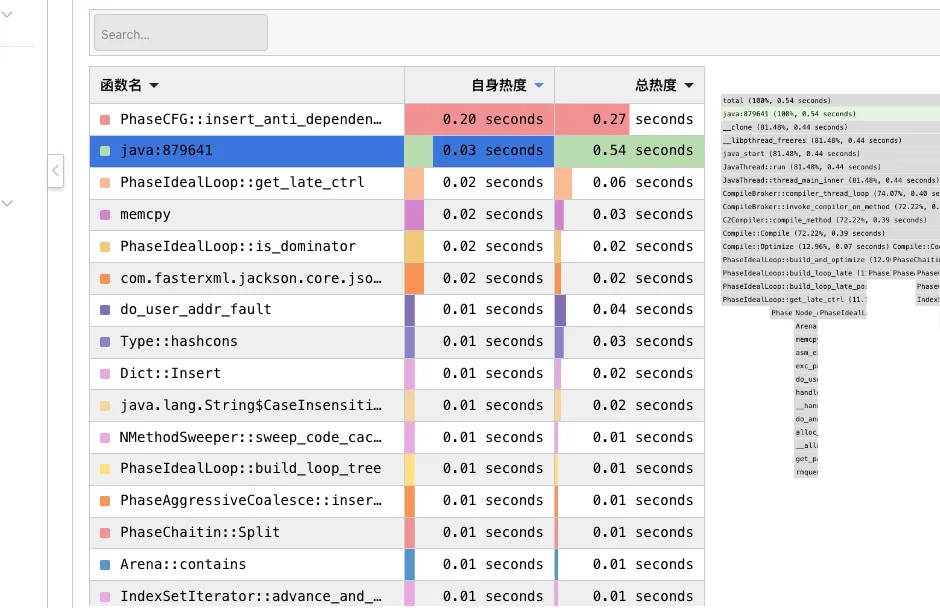
Task: Select java.lang.String$CaseInsensiti function name
Action: 251,405
